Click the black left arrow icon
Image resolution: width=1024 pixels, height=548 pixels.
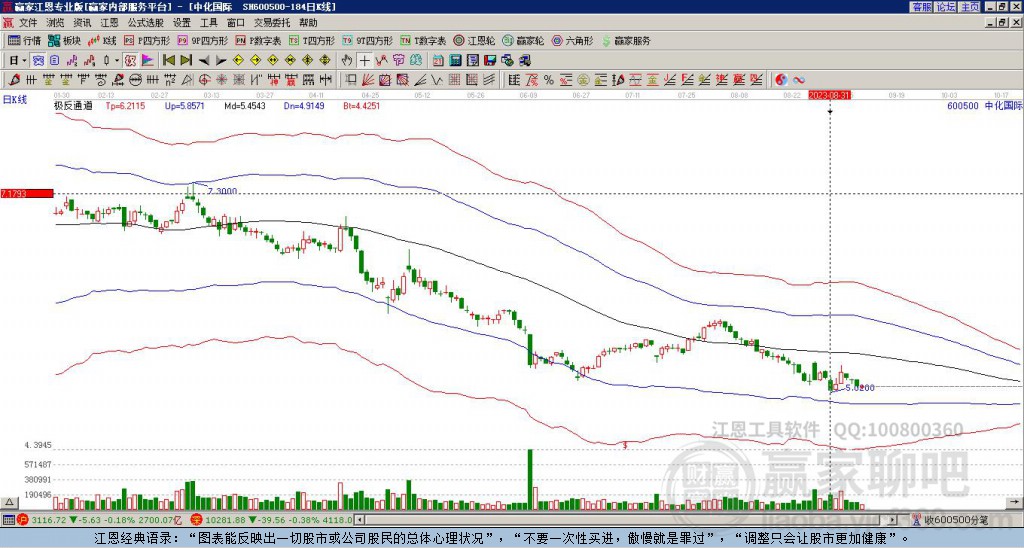click(x=204, y=61)
